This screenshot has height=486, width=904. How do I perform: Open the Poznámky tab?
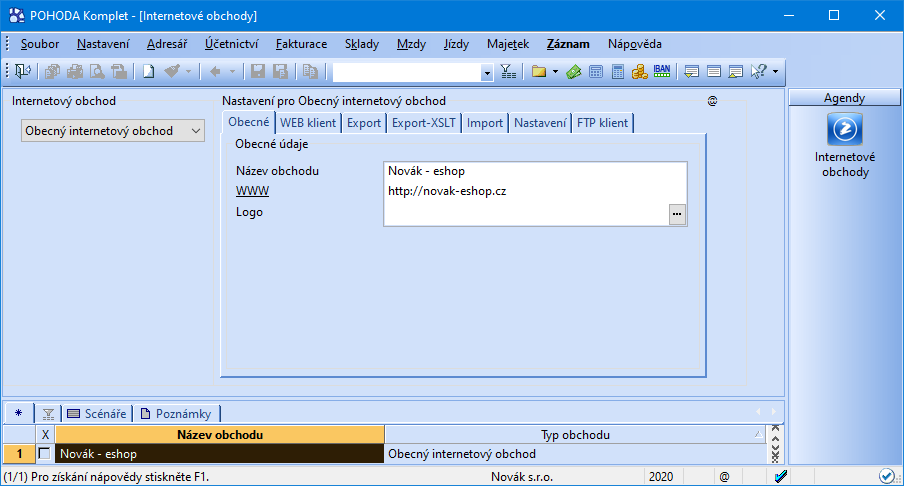pos(176,414)
